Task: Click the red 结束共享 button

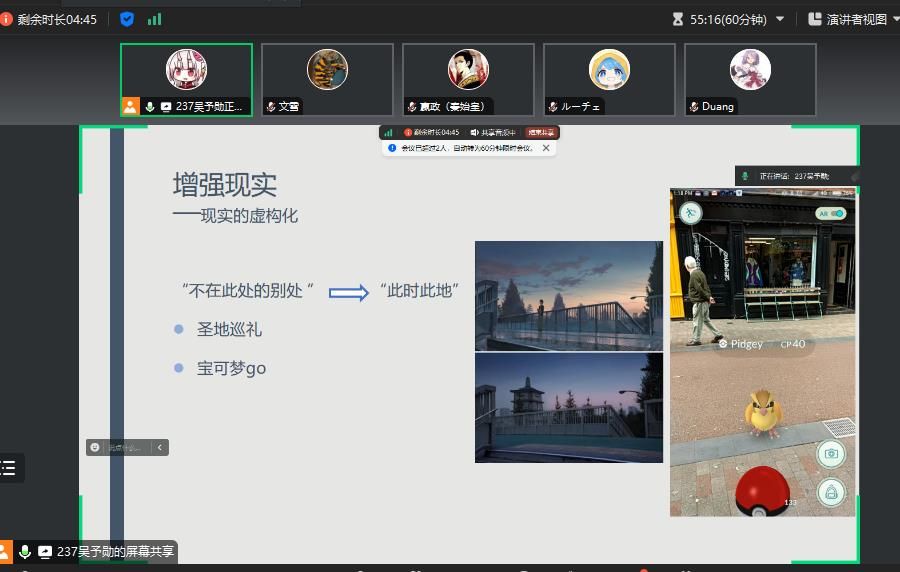Action: tap(541, 132)
